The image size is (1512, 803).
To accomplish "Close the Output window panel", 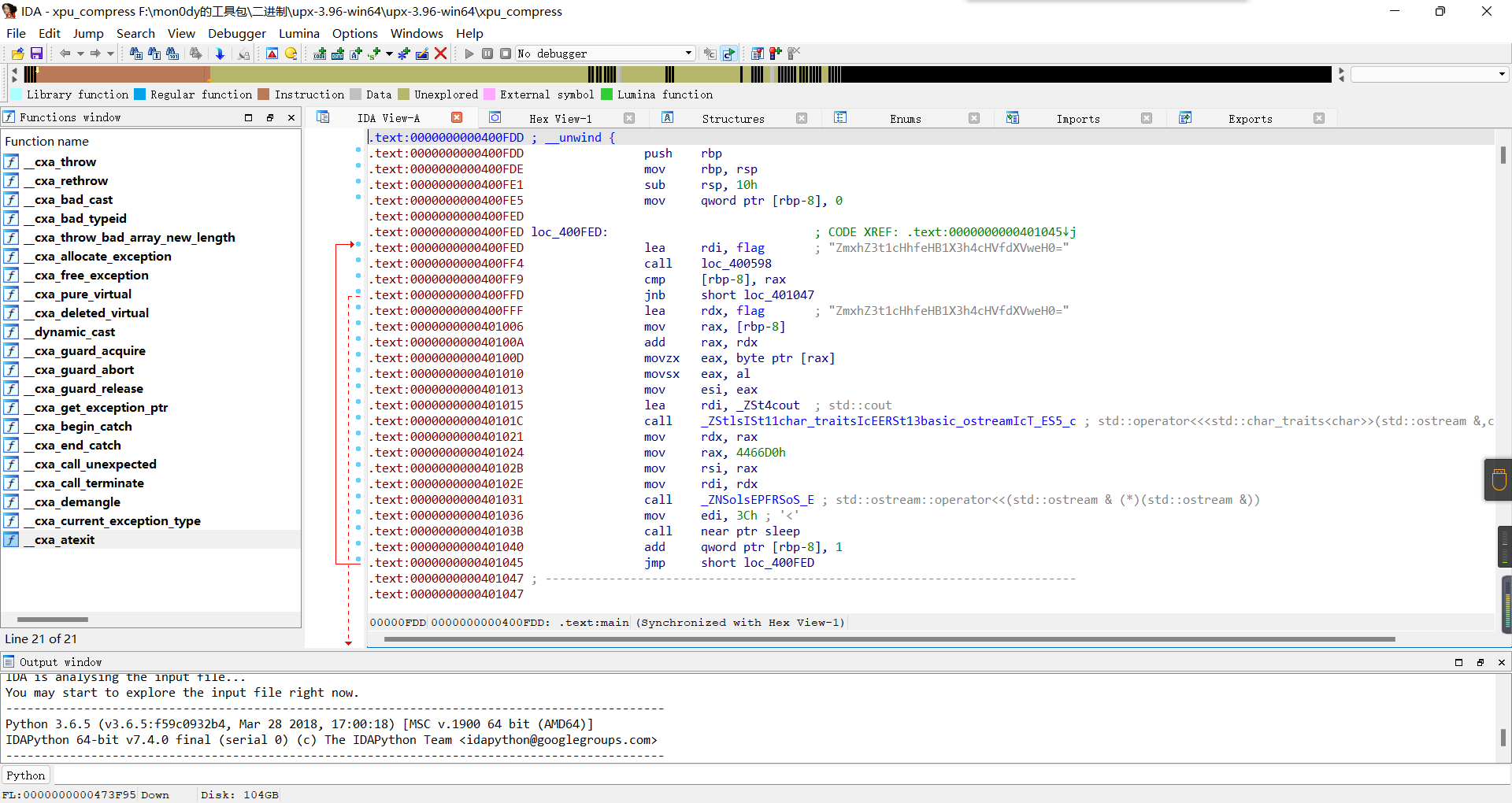I will [1502, 662].
